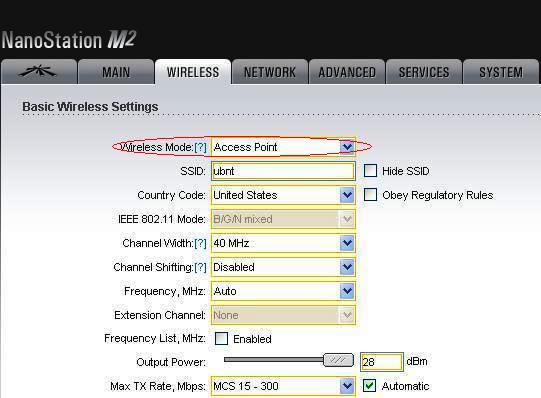This screenshot has height=398, width=541.
Task: Click the Output Power slider handle
Action: pos(338,360)
